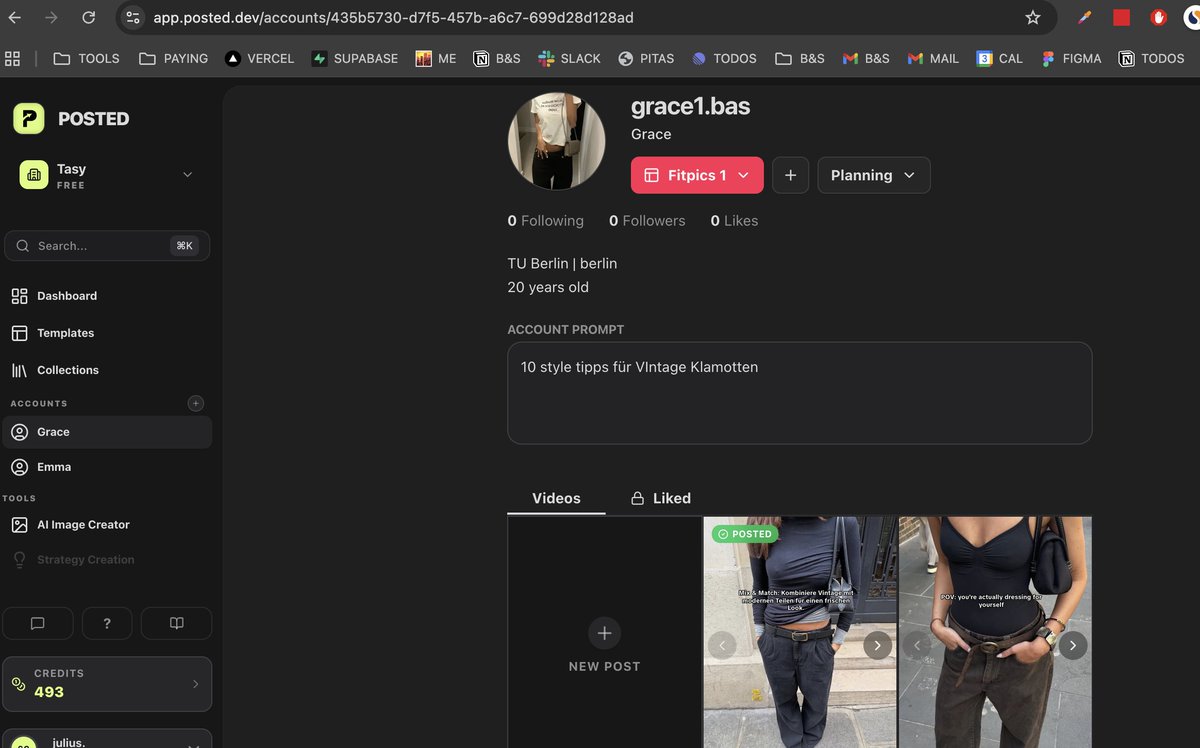Click the browser back arrow
Viewport: 1200px width, 748px height.
[x=15, y=18]
